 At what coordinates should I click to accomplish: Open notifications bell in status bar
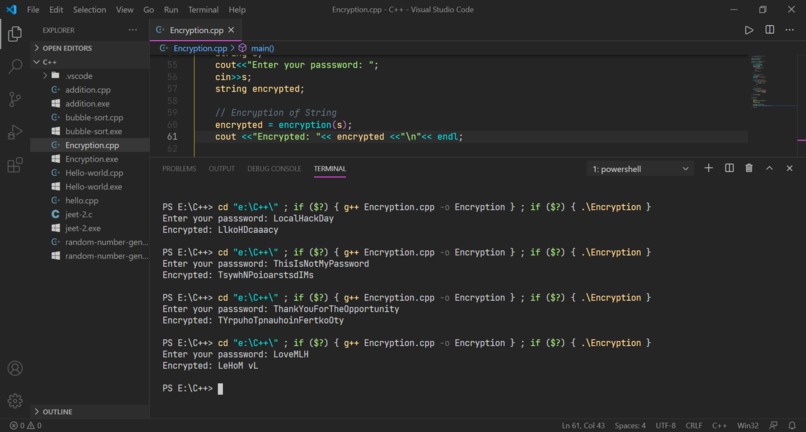coord(792,426)
